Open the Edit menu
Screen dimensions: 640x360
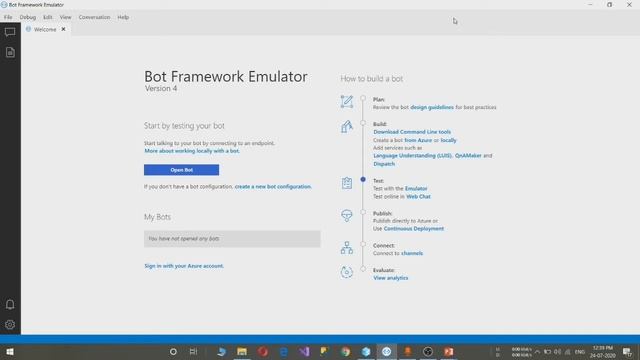48,17
